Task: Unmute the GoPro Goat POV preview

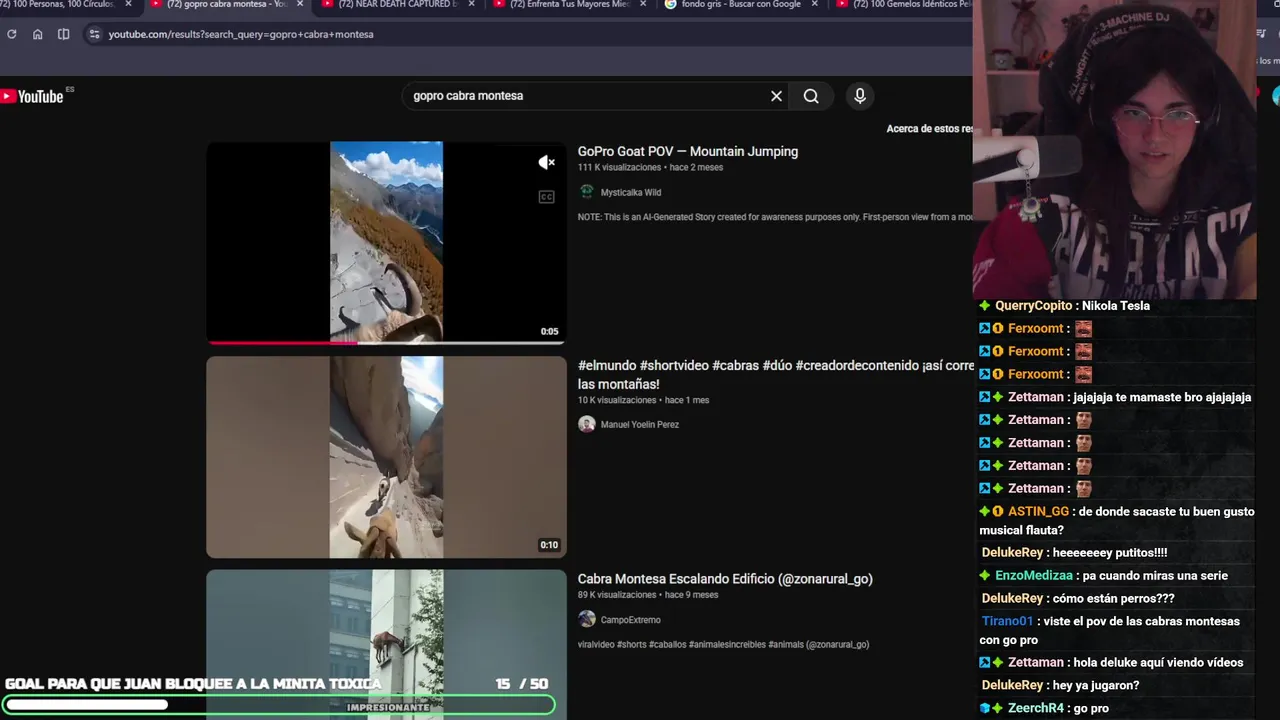Action: click(x=546, y=163)
